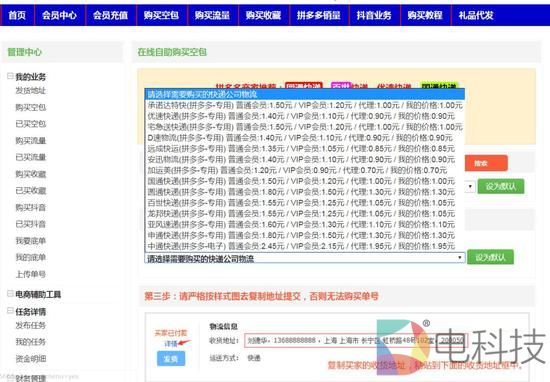This screenshot has width=550, height=382.
Task: Choose 百世快递(拼多多-专用) courier option
Action: click(305, 203)
